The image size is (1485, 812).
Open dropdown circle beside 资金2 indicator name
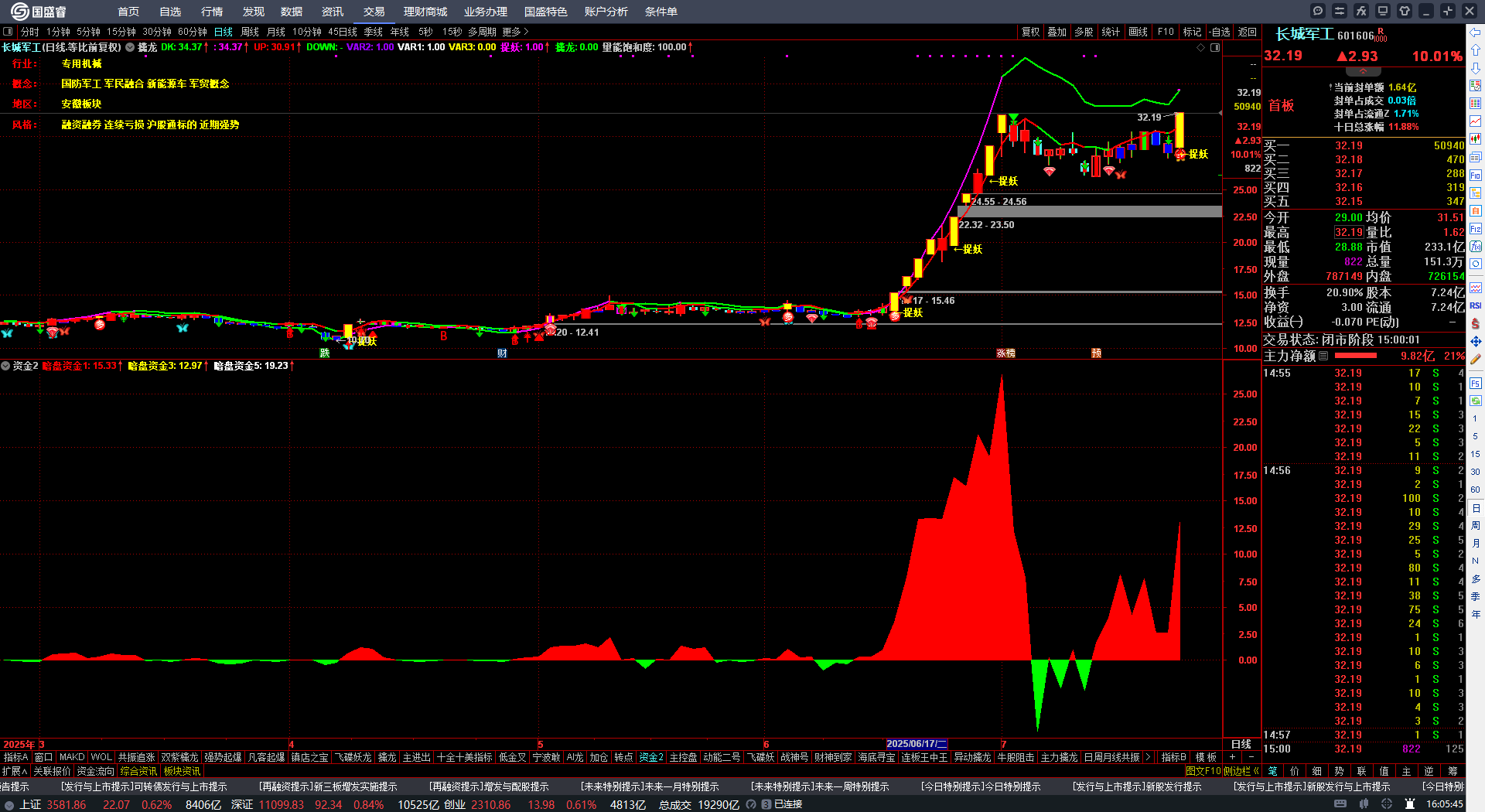6,366
